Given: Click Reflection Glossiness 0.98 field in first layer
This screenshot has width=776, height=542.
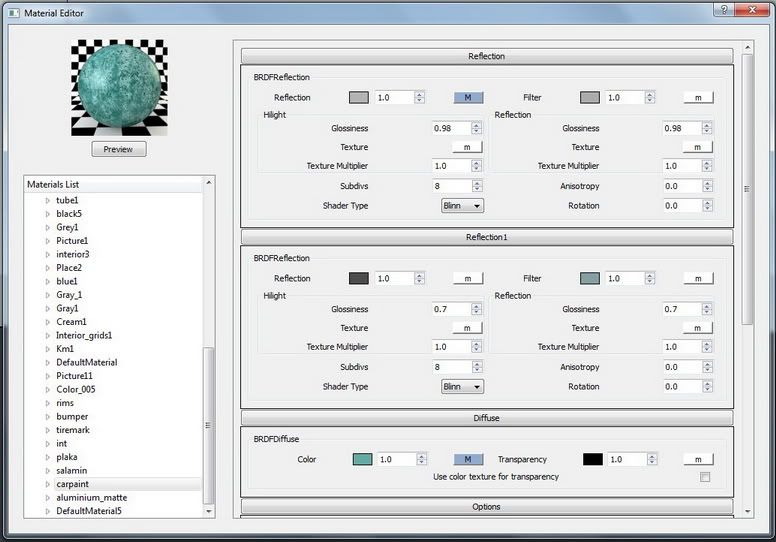Looking at the screenshot, I should tap(682, 128).
